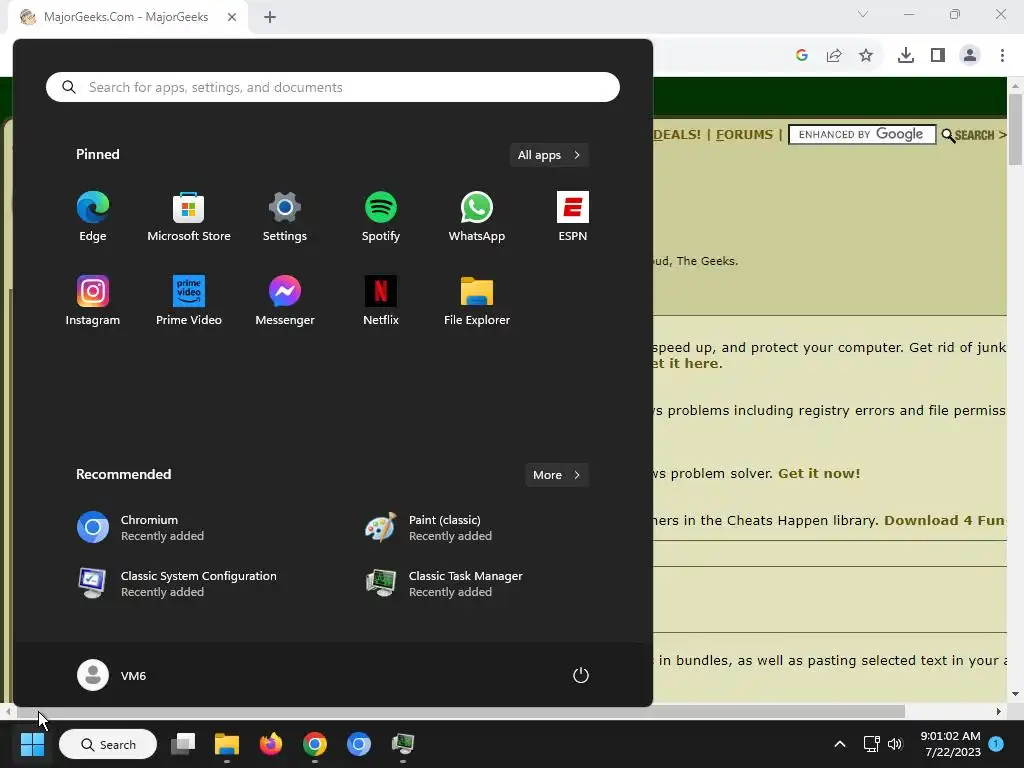Bookmark this page with the star

(866, 56)
